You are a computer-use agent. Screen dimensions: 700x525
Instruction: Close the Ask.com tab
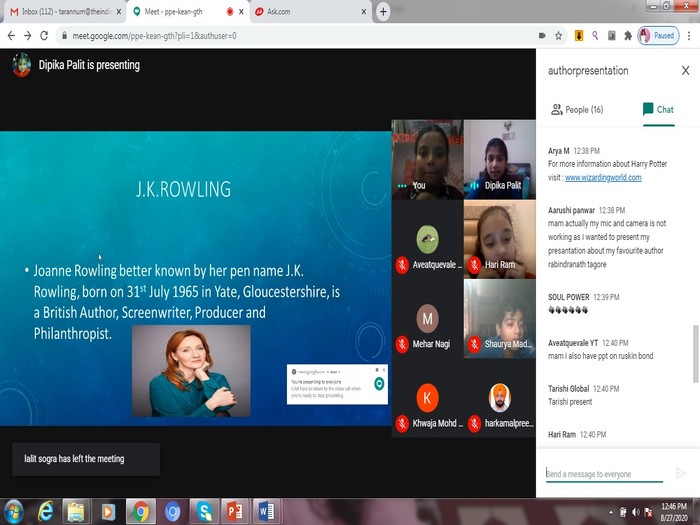point(364,12)
